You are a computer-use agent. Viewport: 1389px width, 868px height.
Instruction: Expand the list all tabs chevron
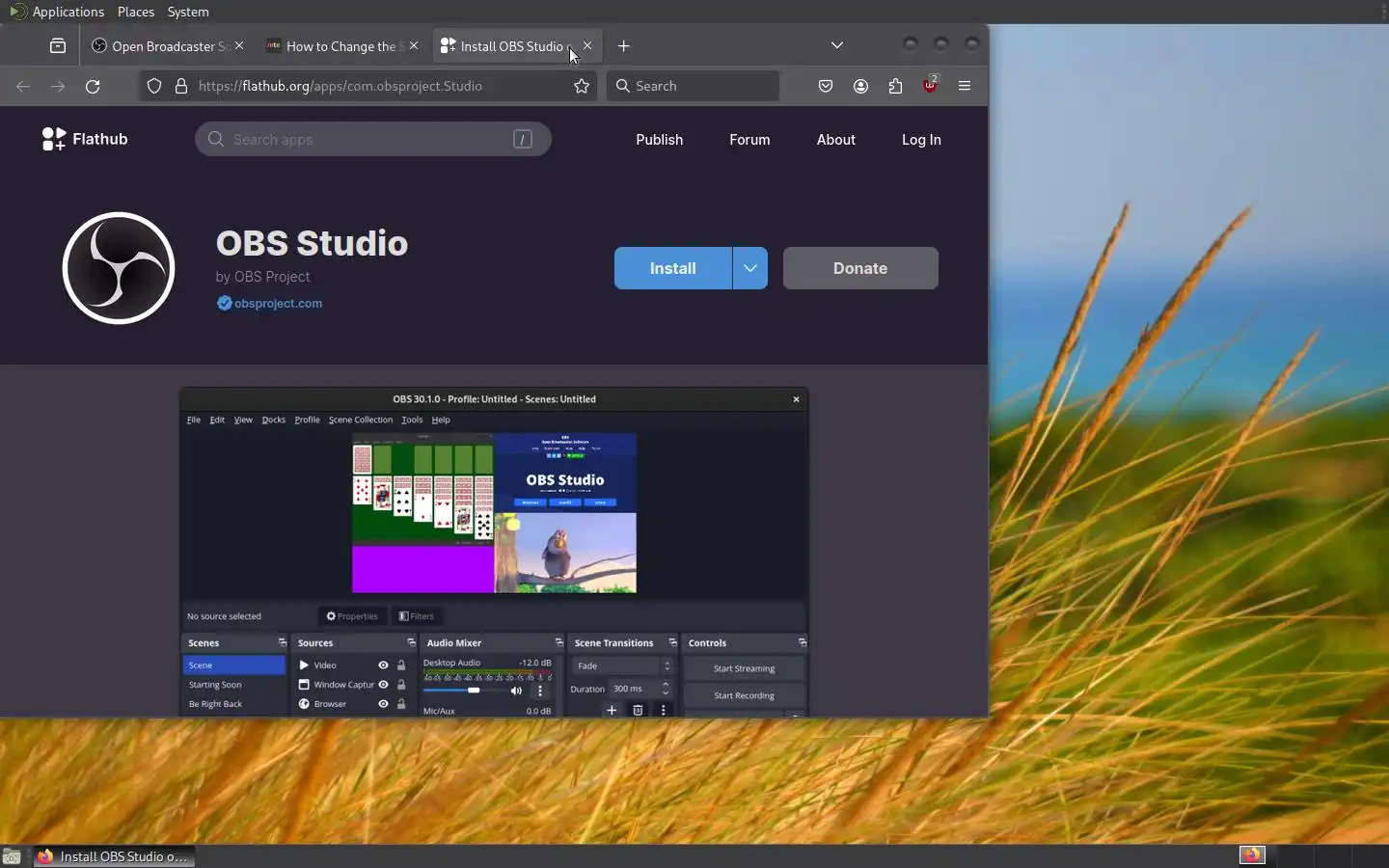point(837,45)
